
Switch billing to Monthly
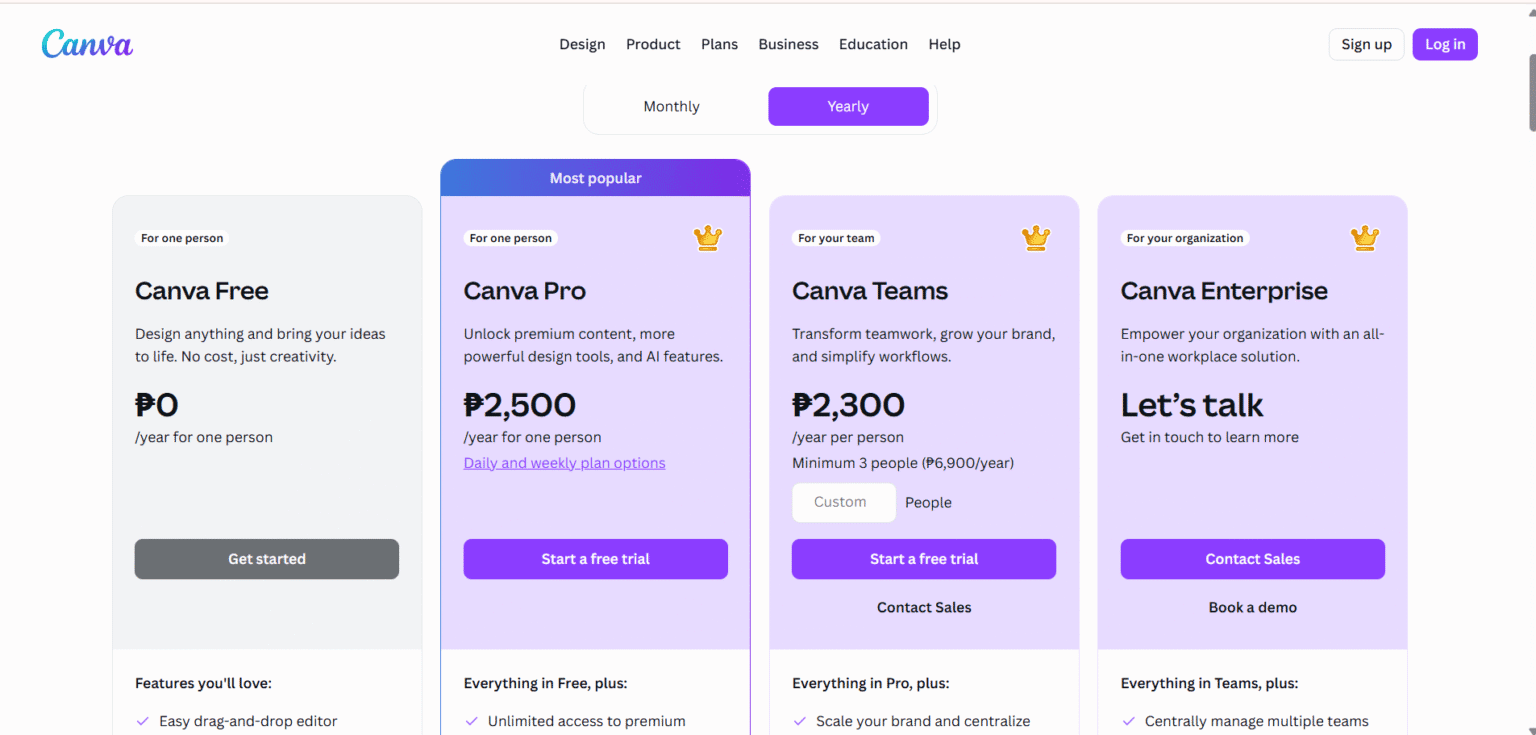[671, 106]
